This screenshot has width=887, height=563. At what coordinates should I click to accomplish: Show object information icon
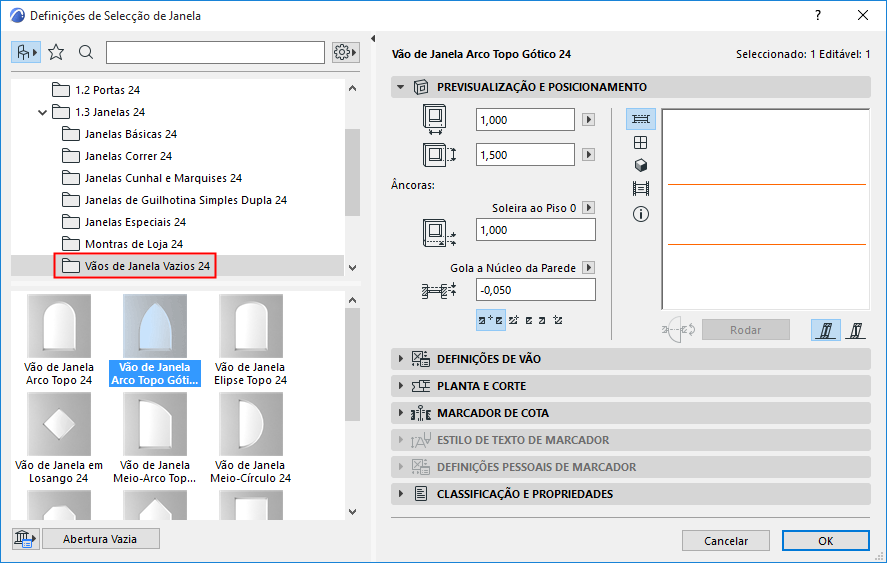pyautogui.click(x=641, y=214)
